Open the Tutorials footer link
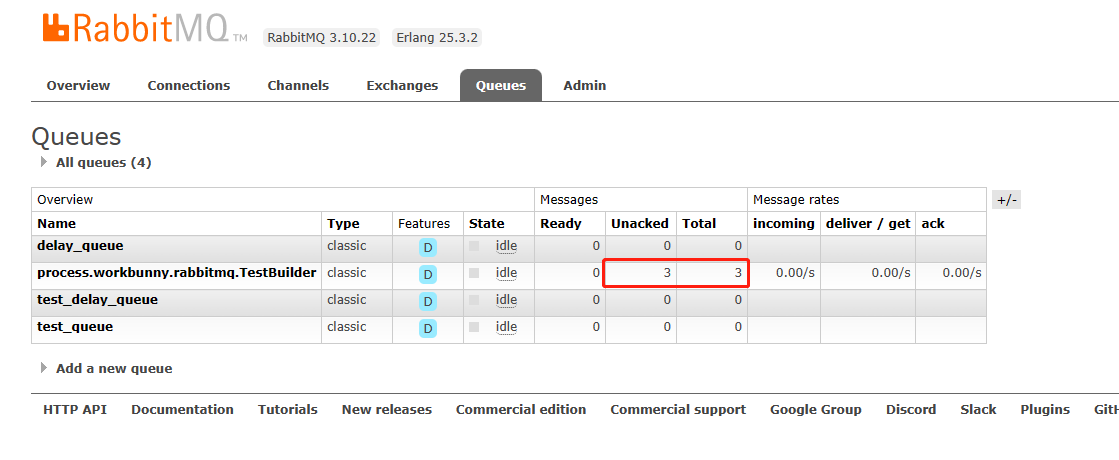 (x=288, y=409)
